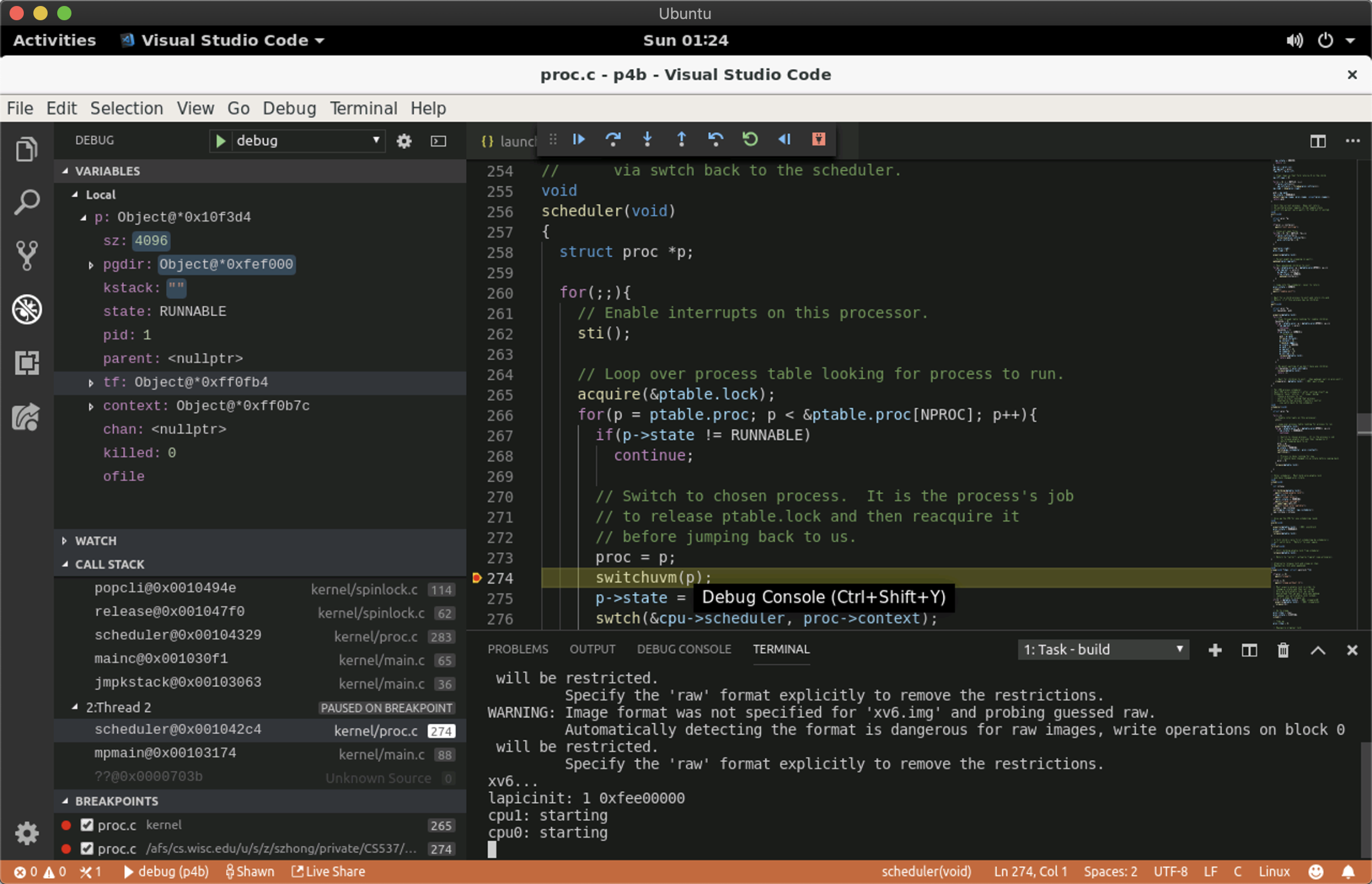Uncheck the proc.c breakpoint at line 274
The image size is (1372, 884).
pyautogui.click(x=87, y=848)
